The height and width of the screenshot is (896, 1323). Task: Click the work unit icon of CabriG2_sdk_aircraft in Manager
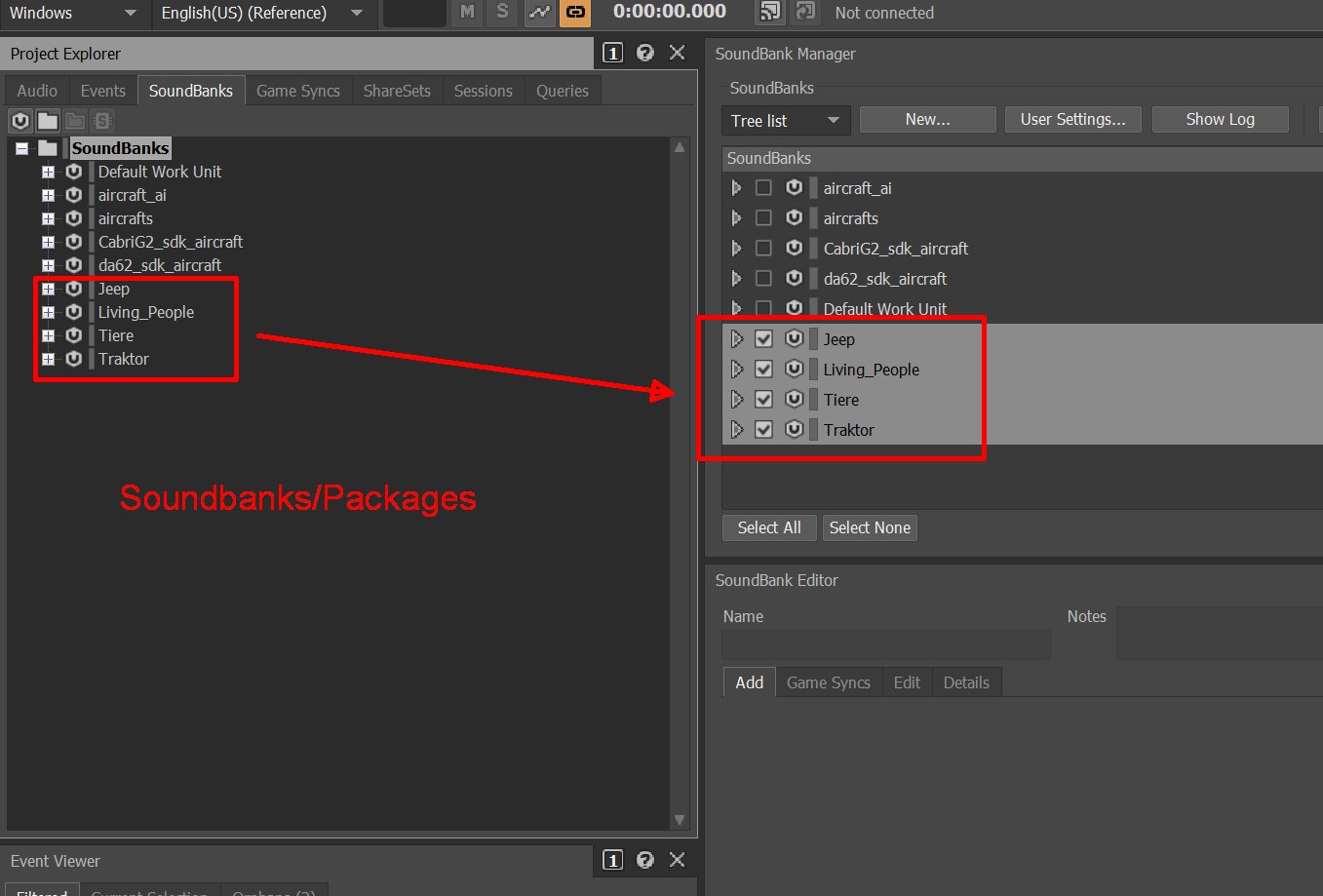795,249
